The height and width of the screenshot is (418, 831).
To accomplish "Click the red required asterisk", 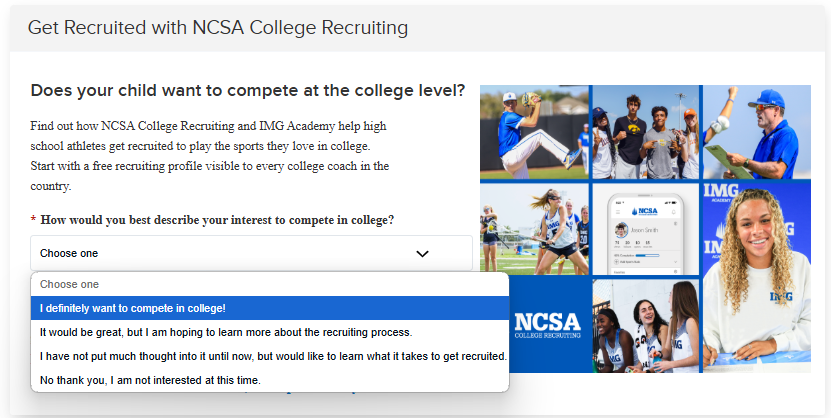I will point(33,220).
